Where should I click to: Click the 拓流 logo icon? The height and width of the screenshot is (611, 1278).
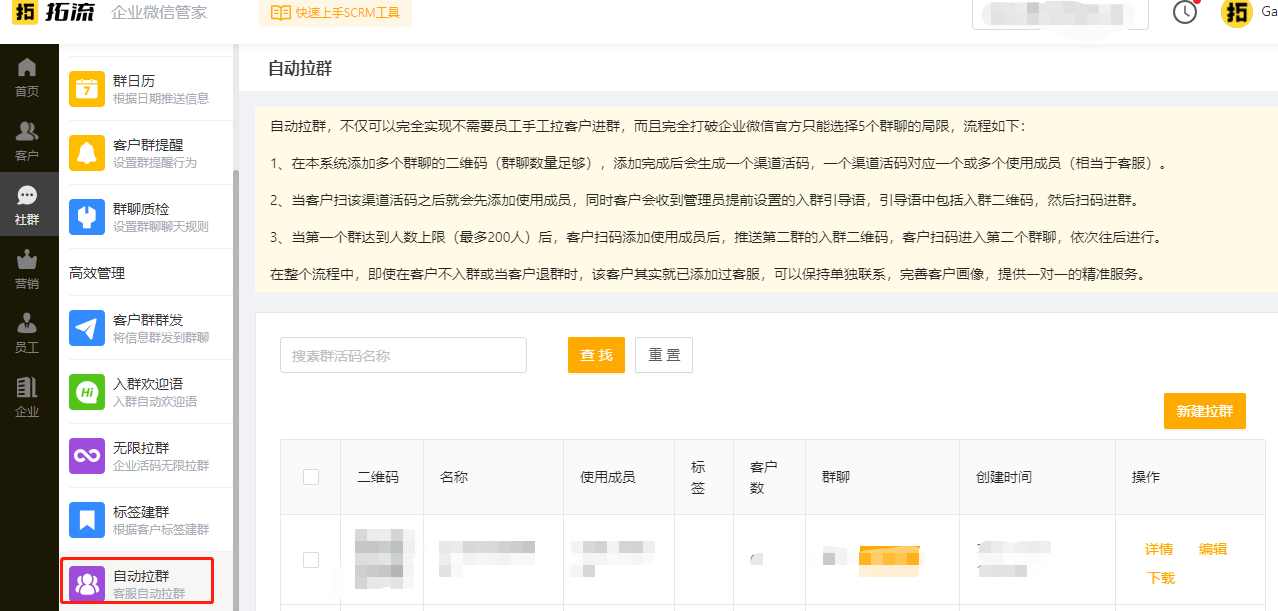(26, 13)
